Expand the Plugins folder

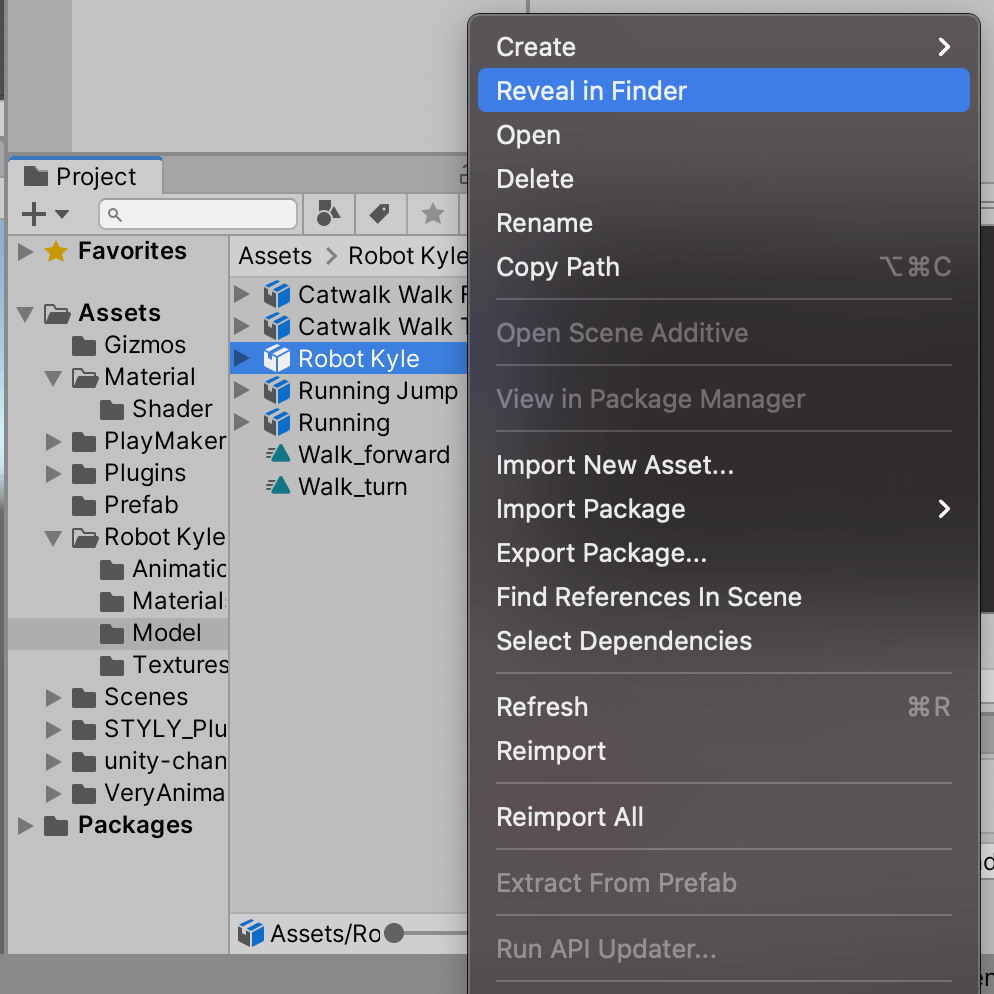coord(53,474)
